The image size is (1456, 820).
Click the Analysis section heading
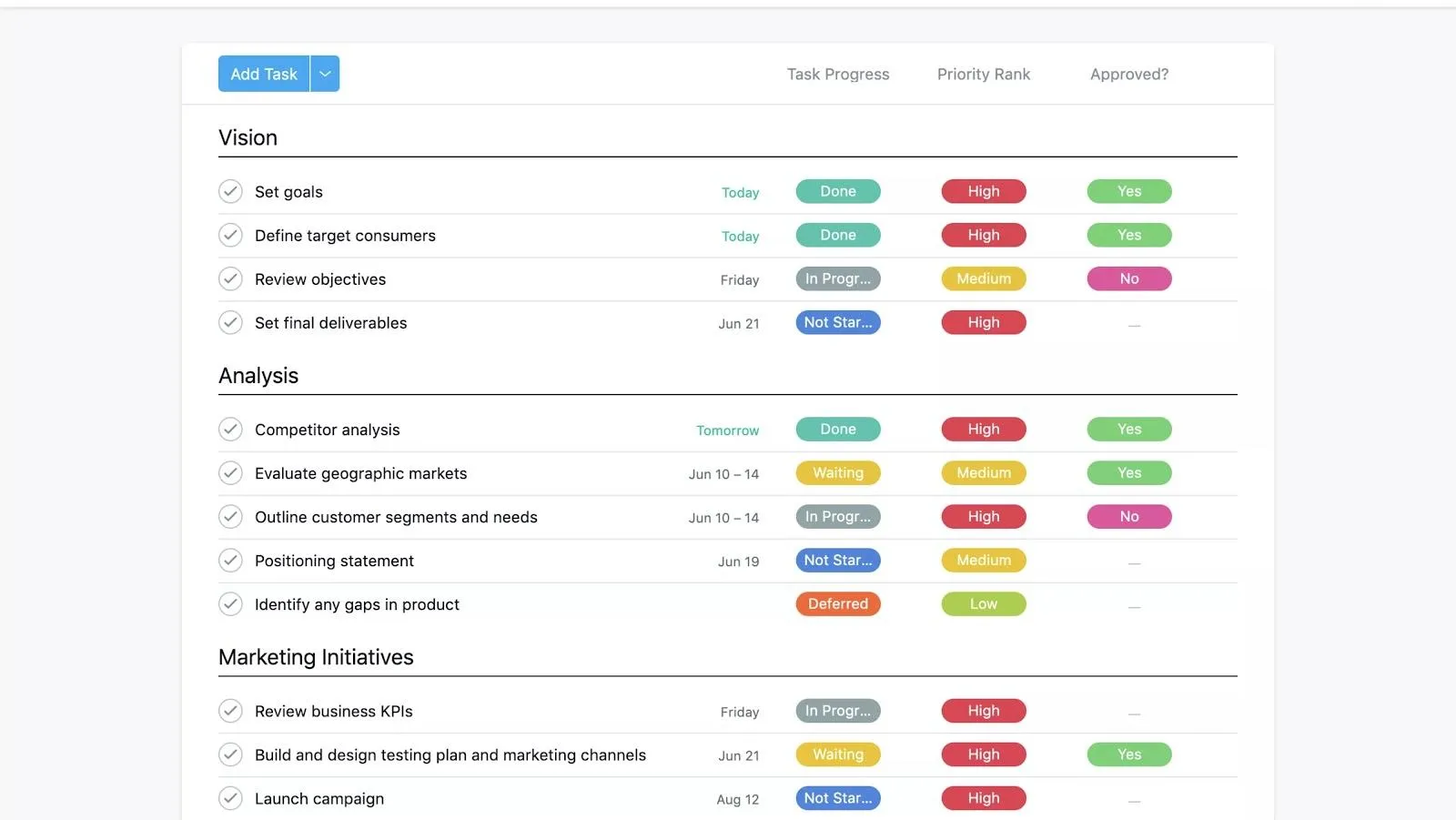[x=258, y=376]
